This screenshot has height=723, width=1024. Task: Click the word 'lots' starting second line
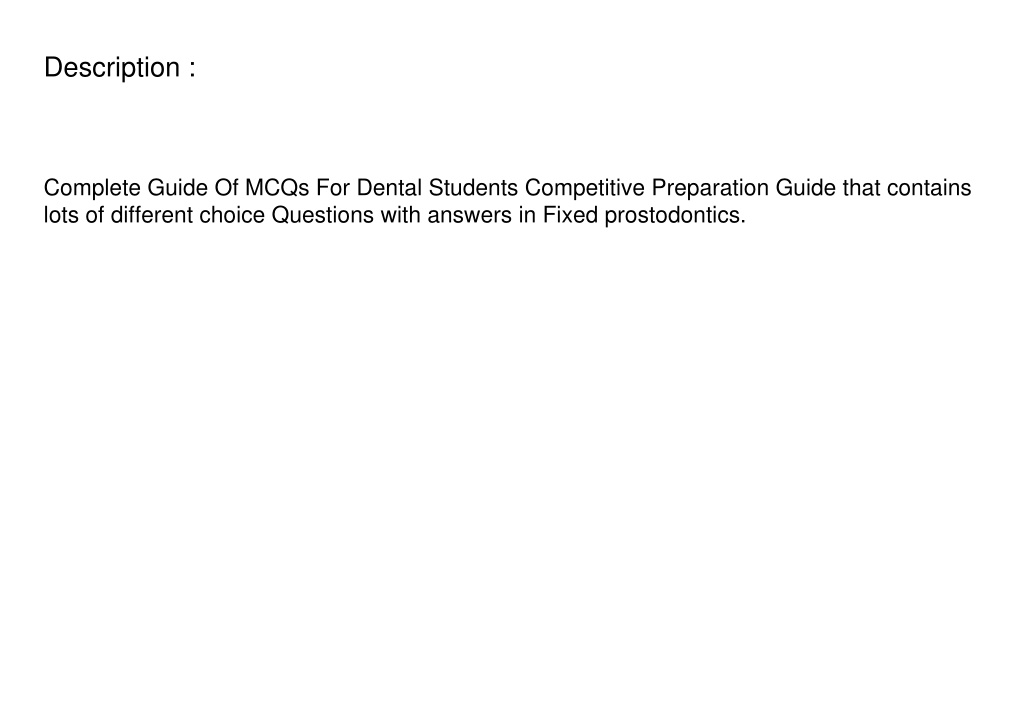pyautogui.click(x=61, y=215)
